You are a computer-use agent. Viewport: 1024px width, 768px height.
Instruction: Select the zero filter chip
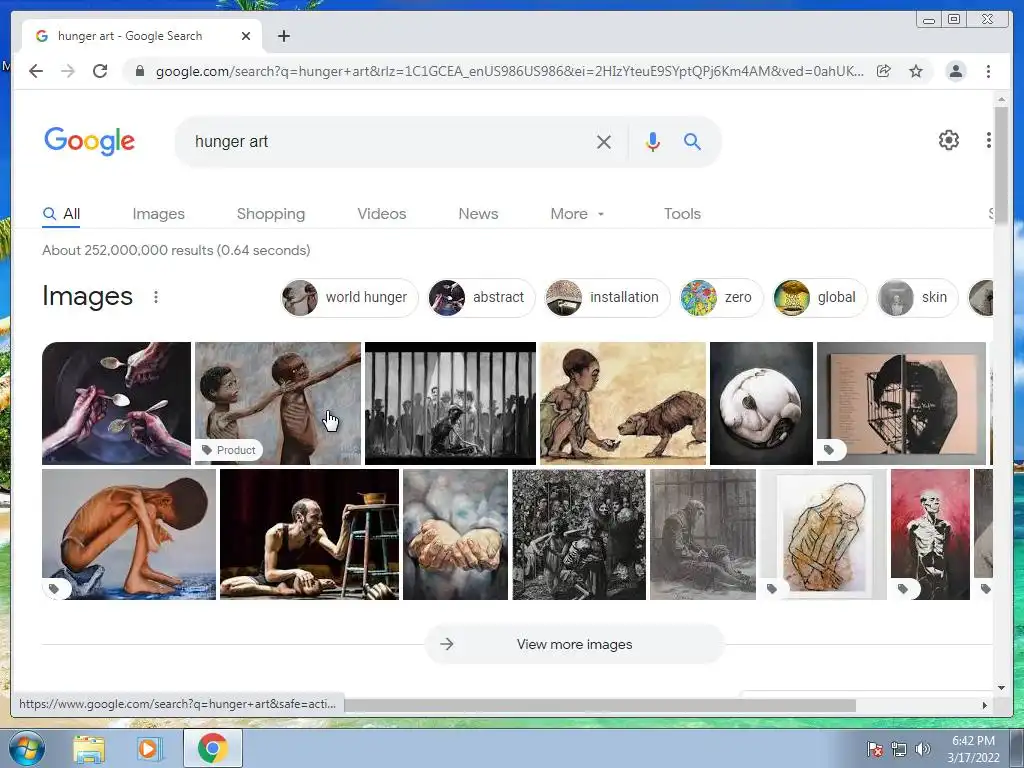pyautogui.click(x=721, y=297)
